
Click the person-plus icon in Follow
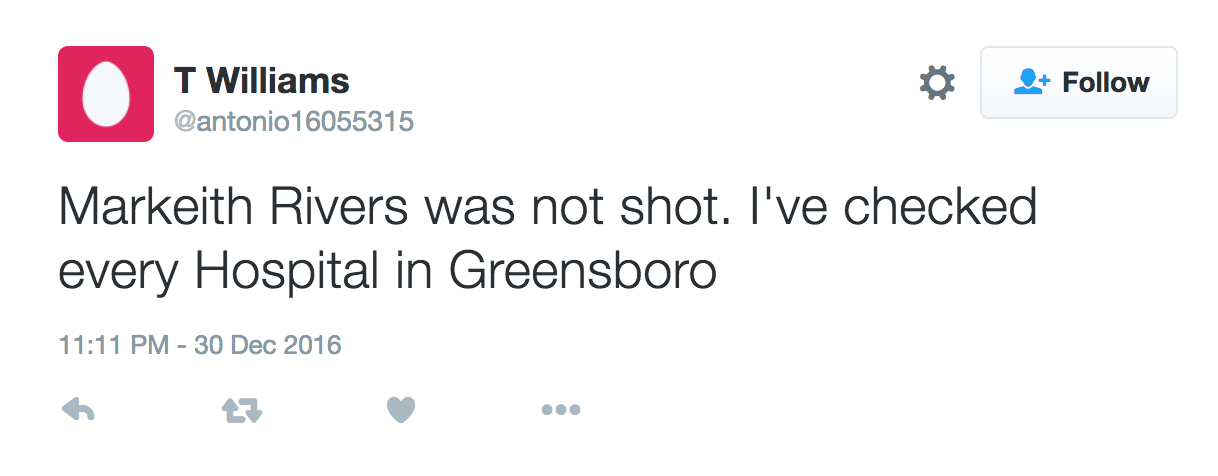[x=1030, y=82]
